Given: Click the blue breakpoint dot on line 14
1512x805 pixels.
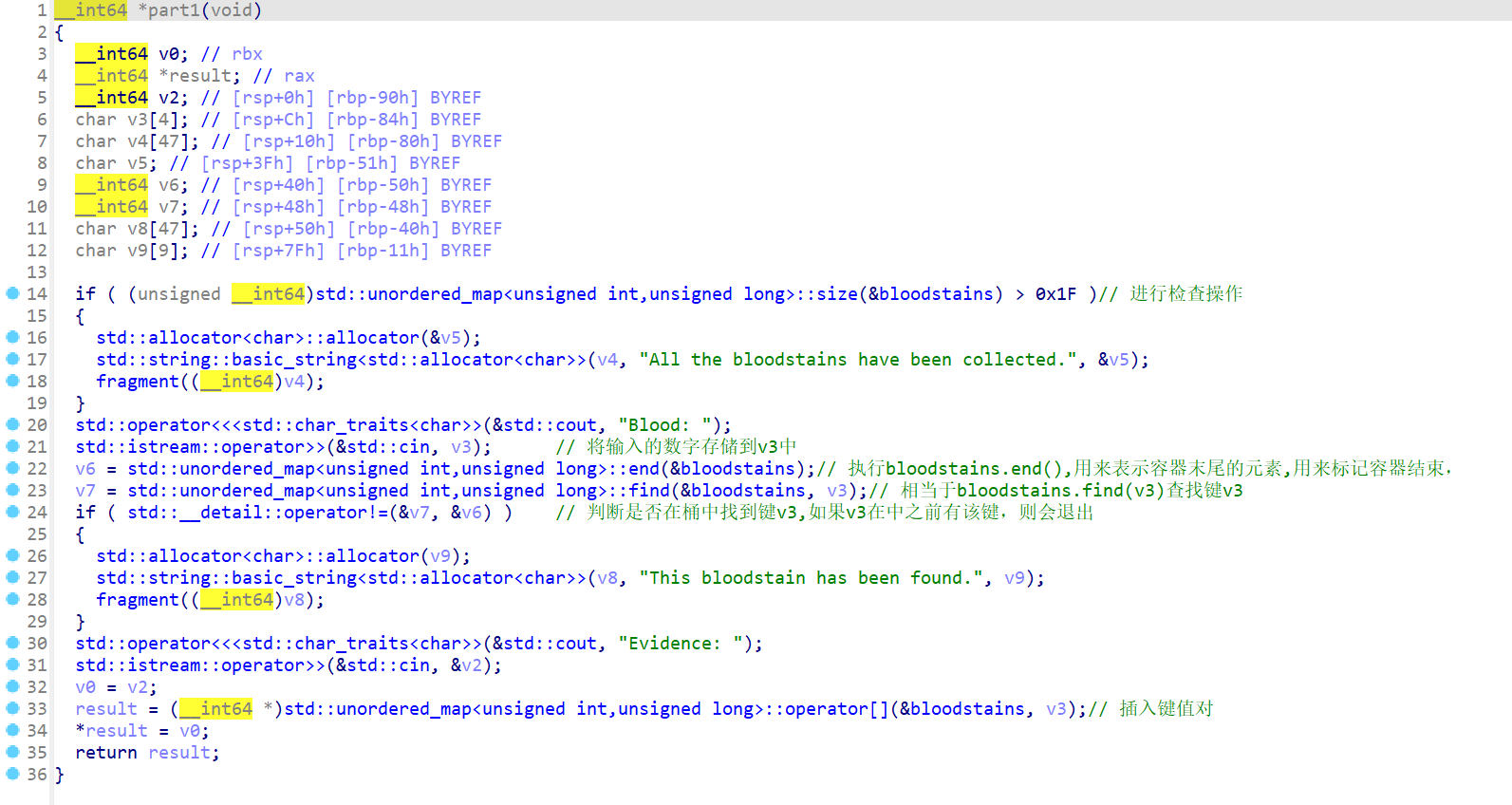Looking at the screenshot, I should (x=12, y=293).
